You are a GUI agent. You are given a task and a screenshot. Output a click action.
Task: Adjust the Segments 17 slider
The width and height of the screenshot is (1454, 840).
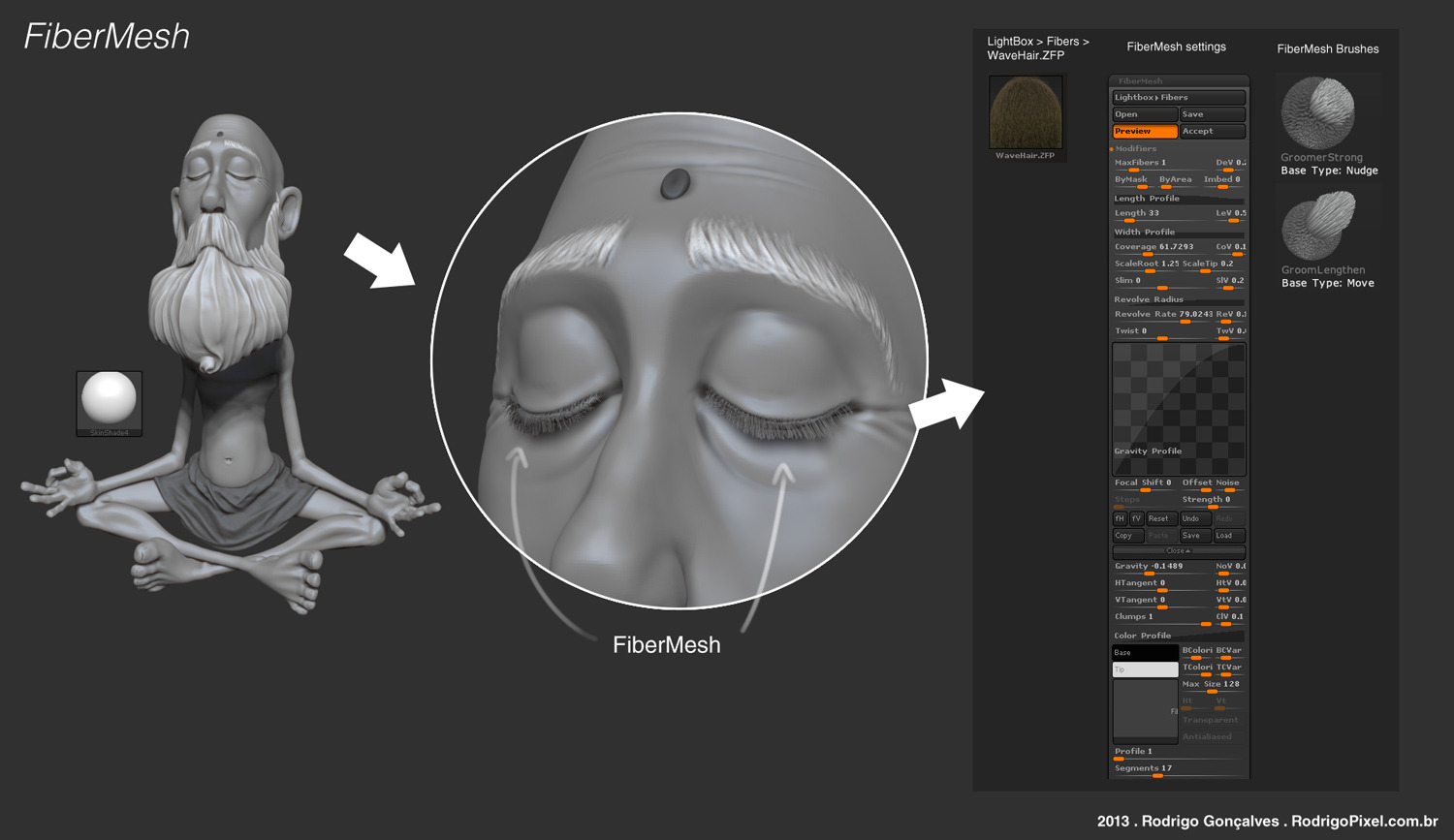1179,769
